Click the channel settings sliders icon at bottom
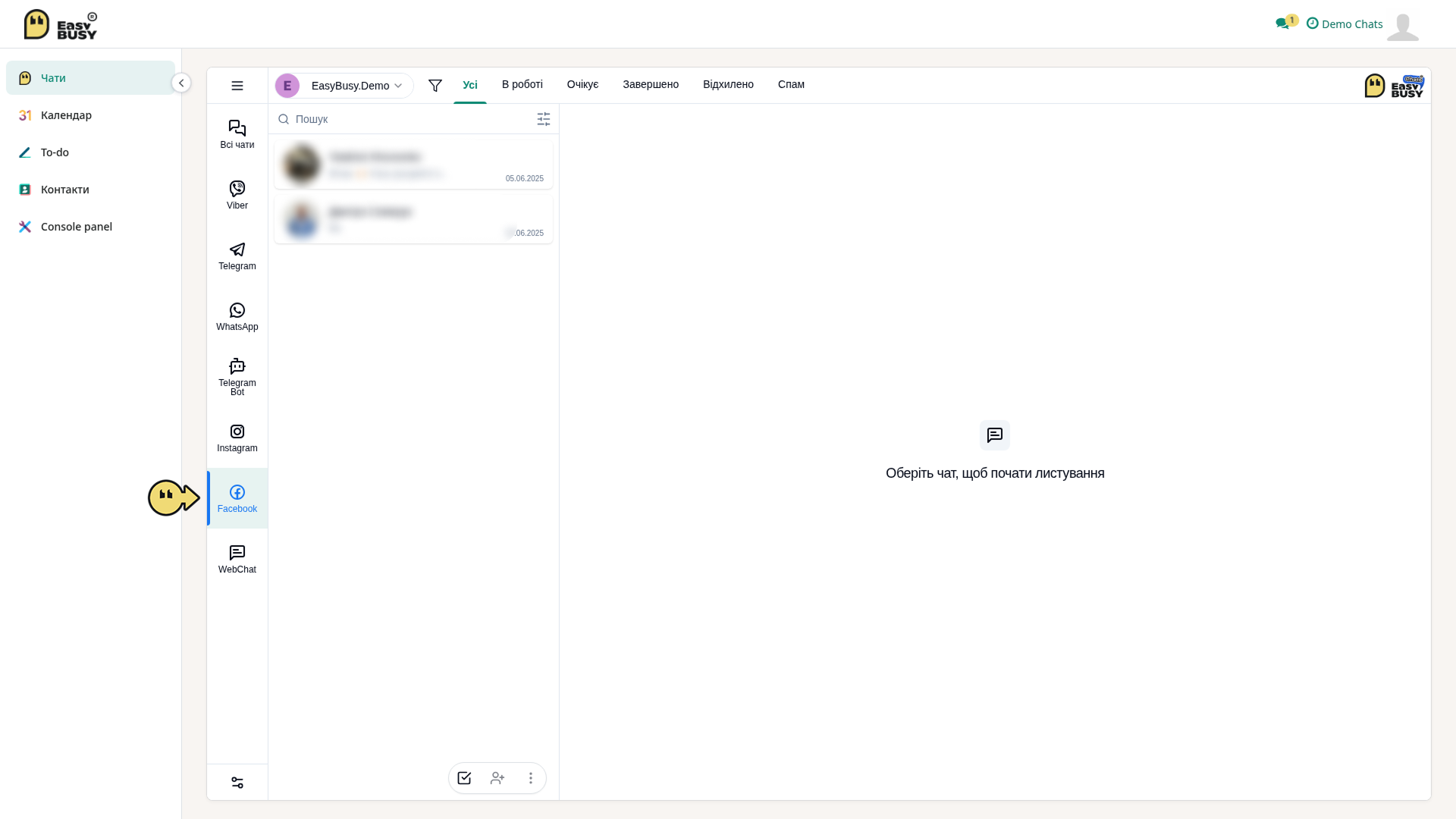 coord(237,783)
